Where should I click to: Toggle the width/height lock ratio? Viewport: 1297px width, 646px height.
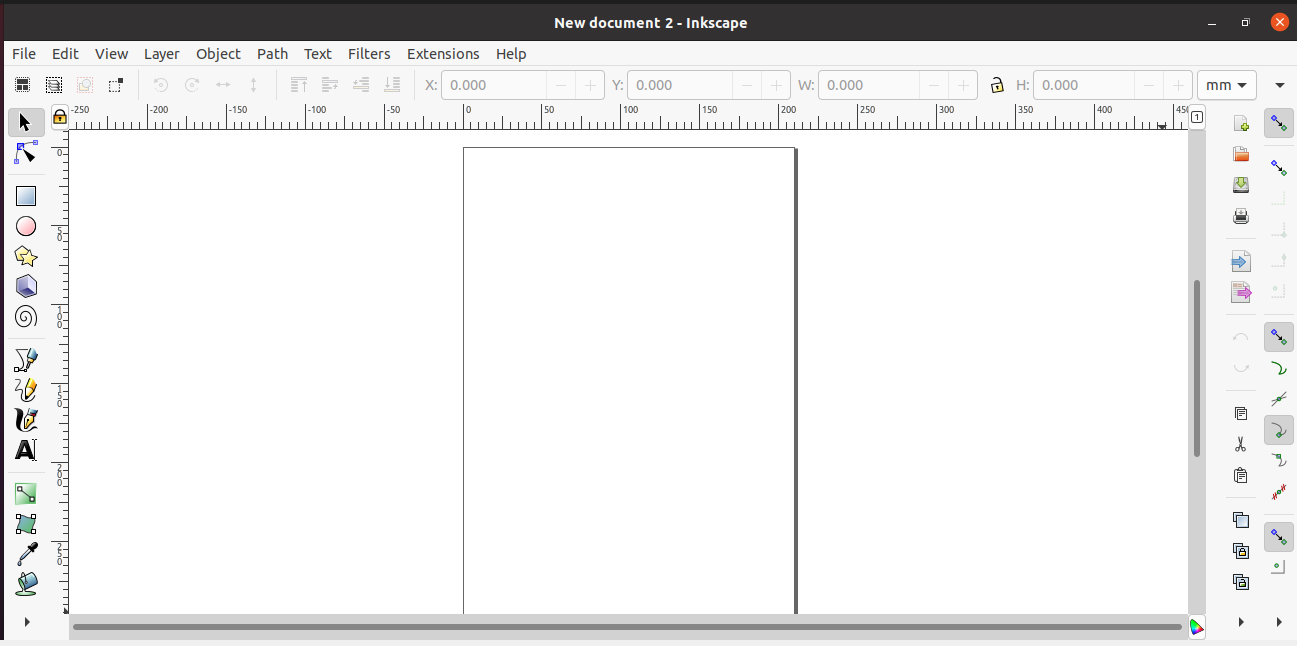point(997,85)
